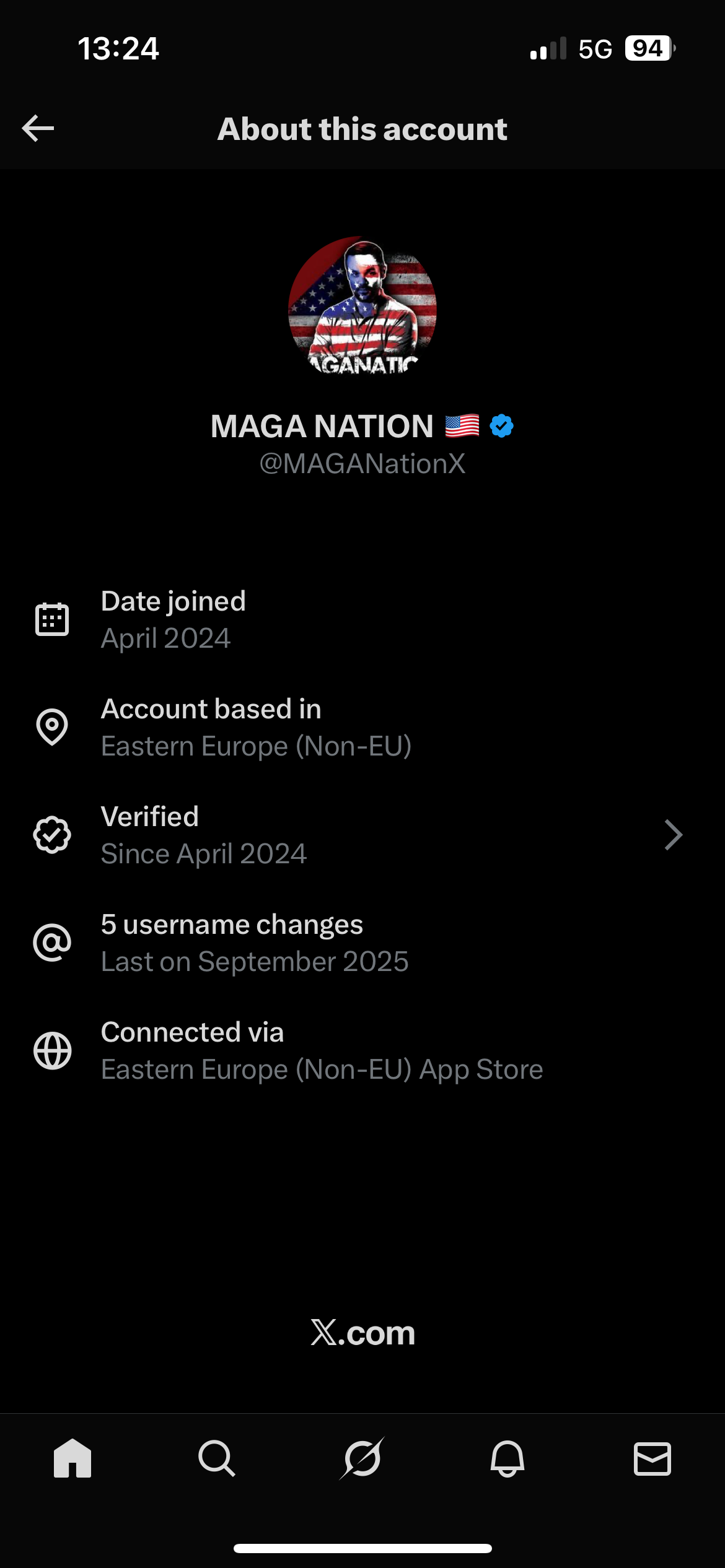Screen dimensions: 725x1568
Task: Tap the globe Connected via icon
Action: 52,1050
